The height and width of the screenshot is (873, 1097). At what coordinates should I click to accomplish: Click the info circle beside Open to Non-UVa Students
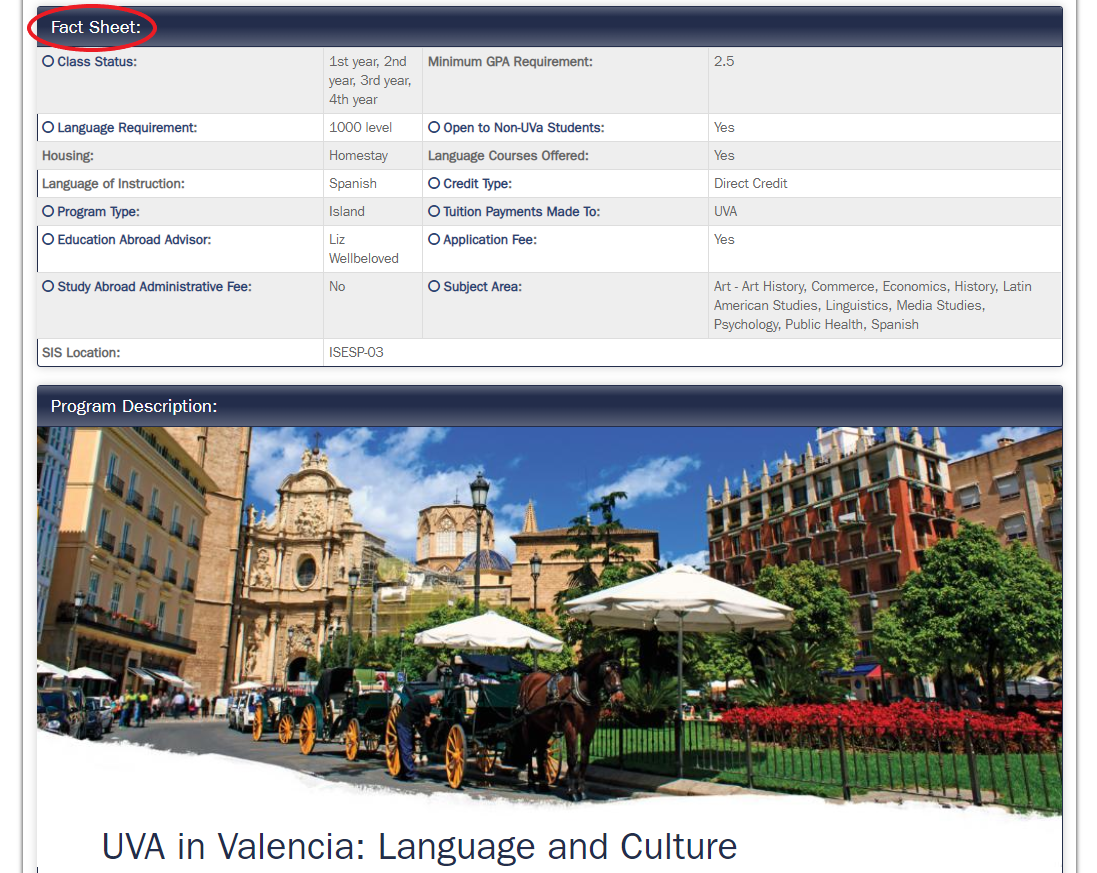point(434,127)
